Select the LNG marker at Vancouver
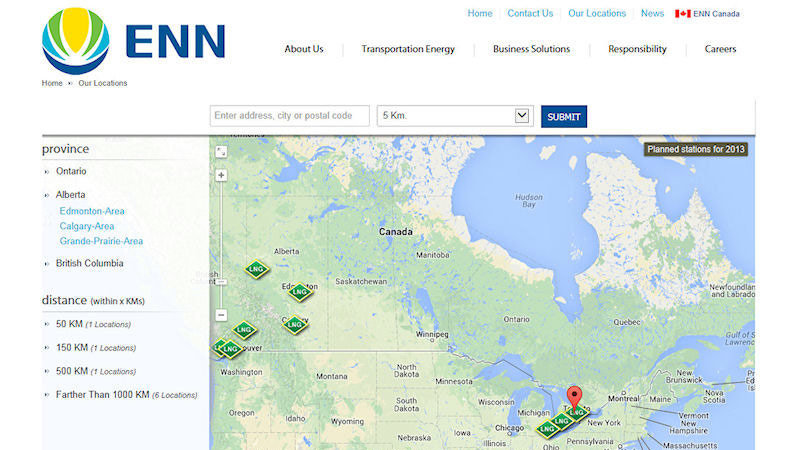Screen dimensions: 800x450 230,349
